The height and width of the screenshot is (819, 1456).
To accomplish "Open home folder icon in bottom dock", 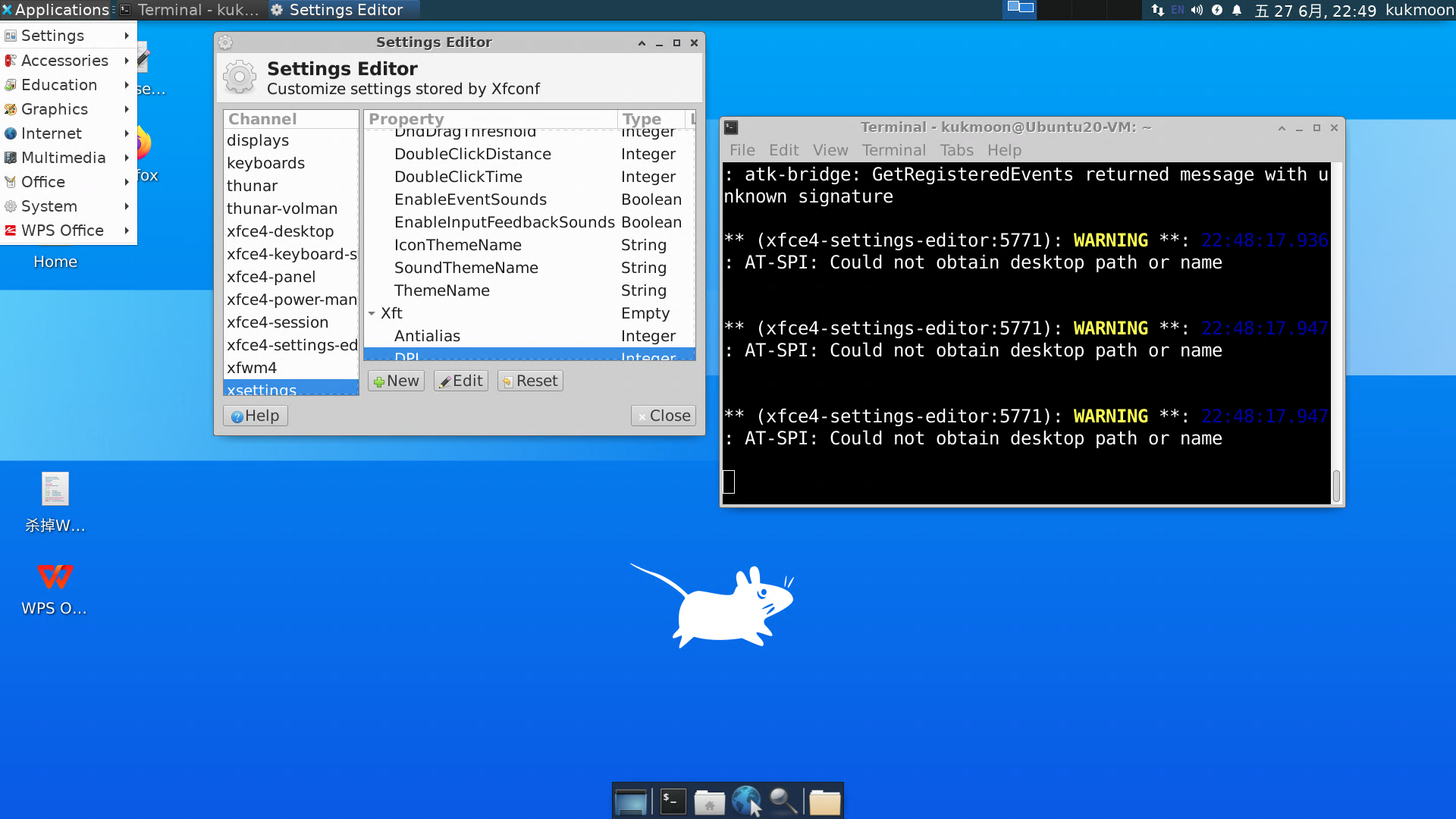I will point(710,802).
